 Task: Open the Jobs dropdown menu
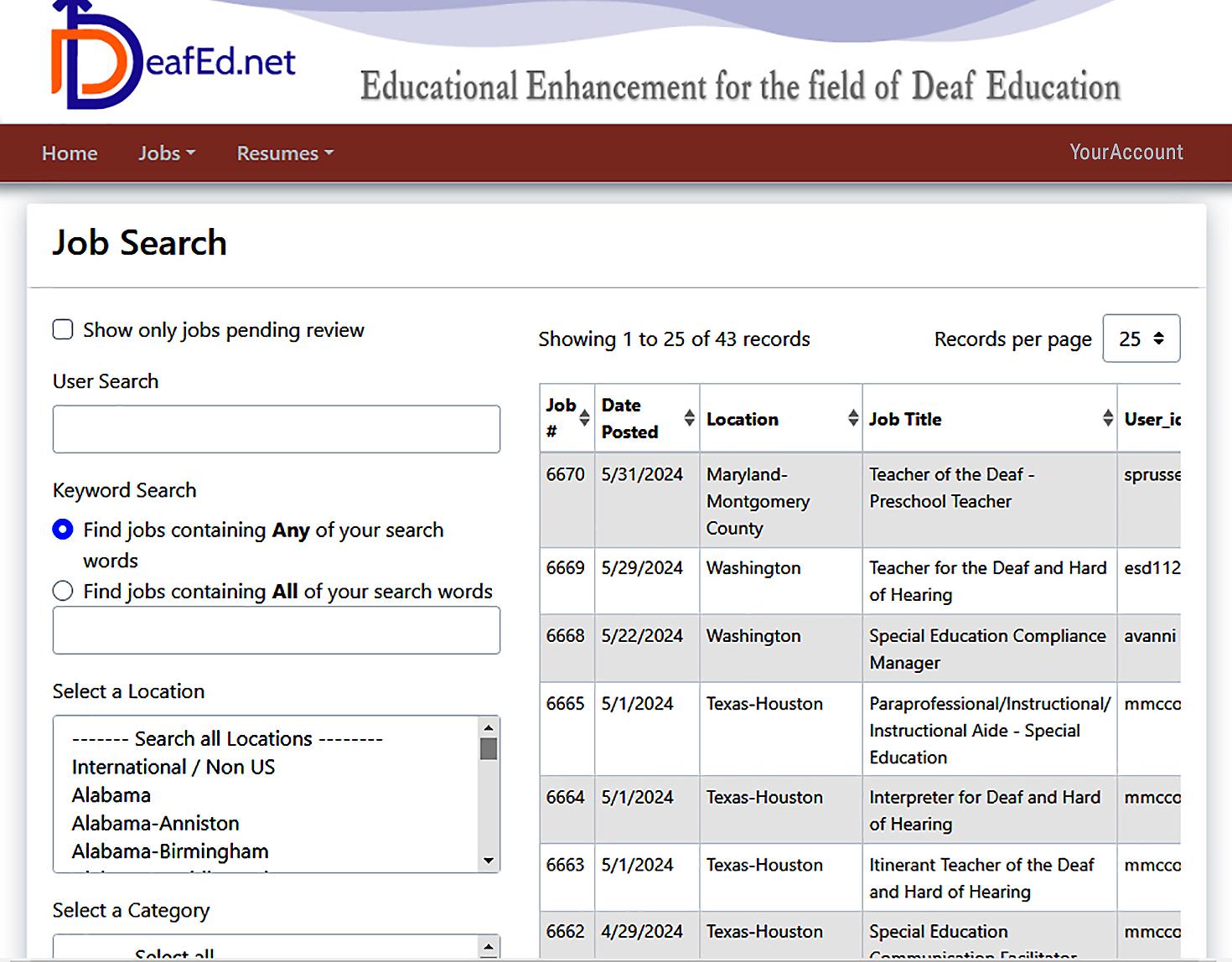tap(166, 153)
